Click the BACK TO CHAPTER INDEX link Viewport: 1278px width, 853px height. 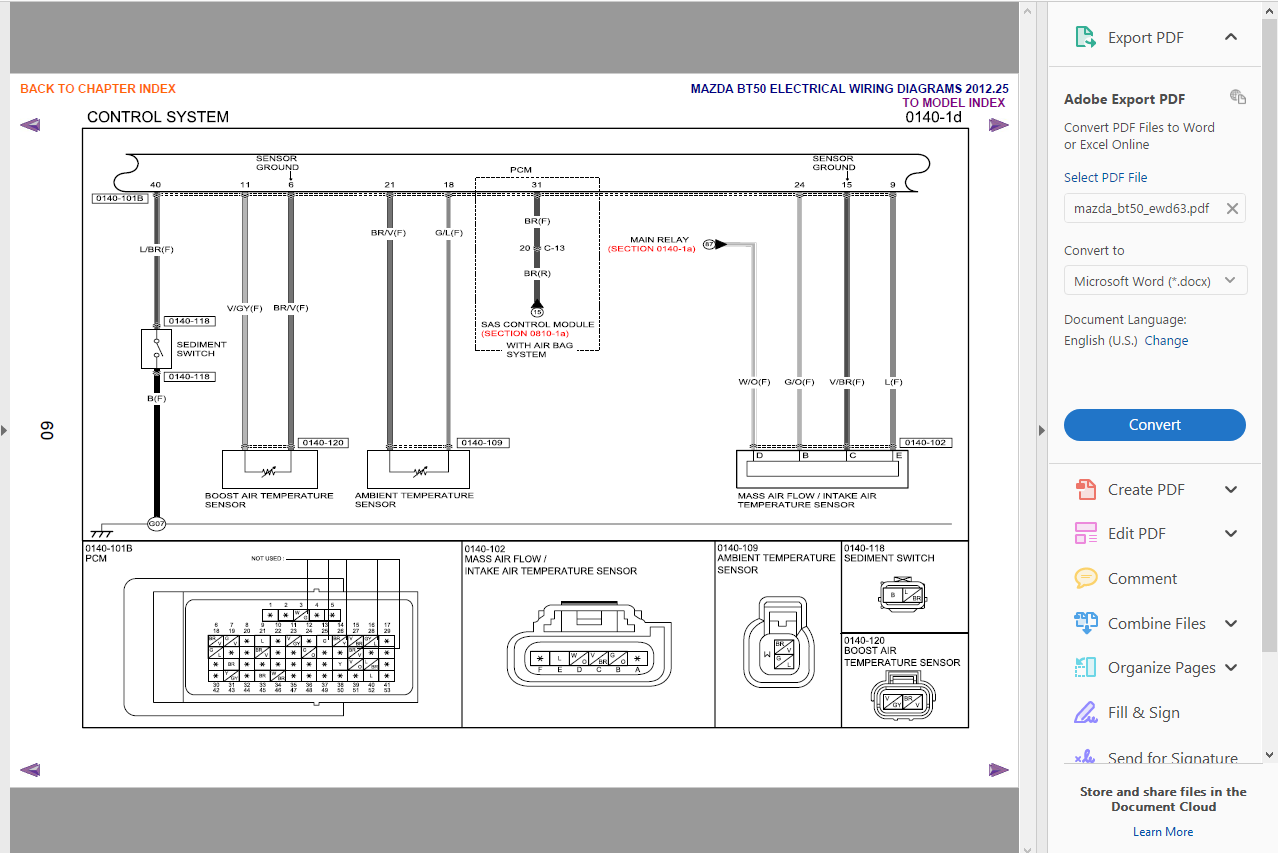98,89
